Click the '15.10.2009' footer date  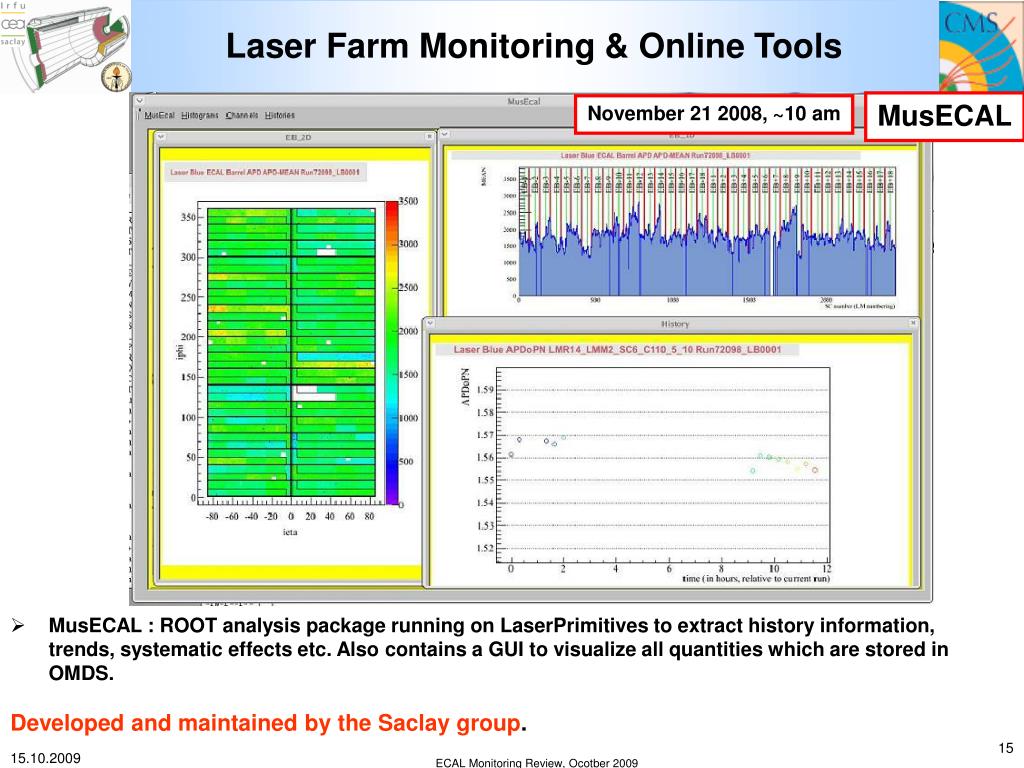click(46, 758)
